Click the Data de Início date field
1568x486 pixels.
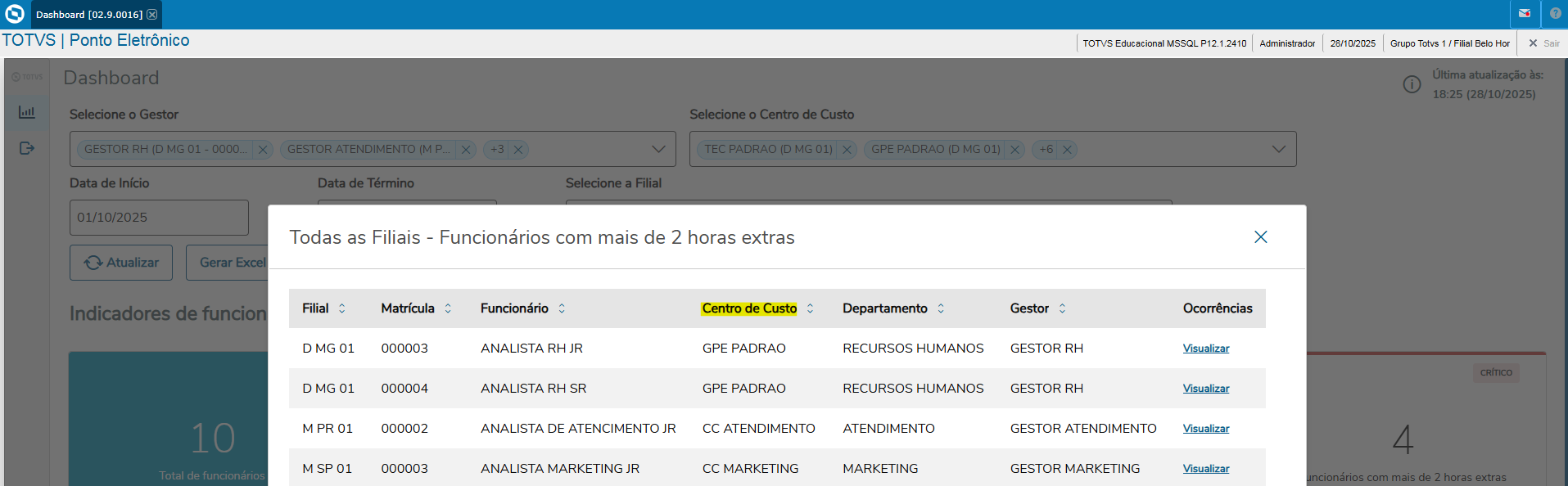159,218
